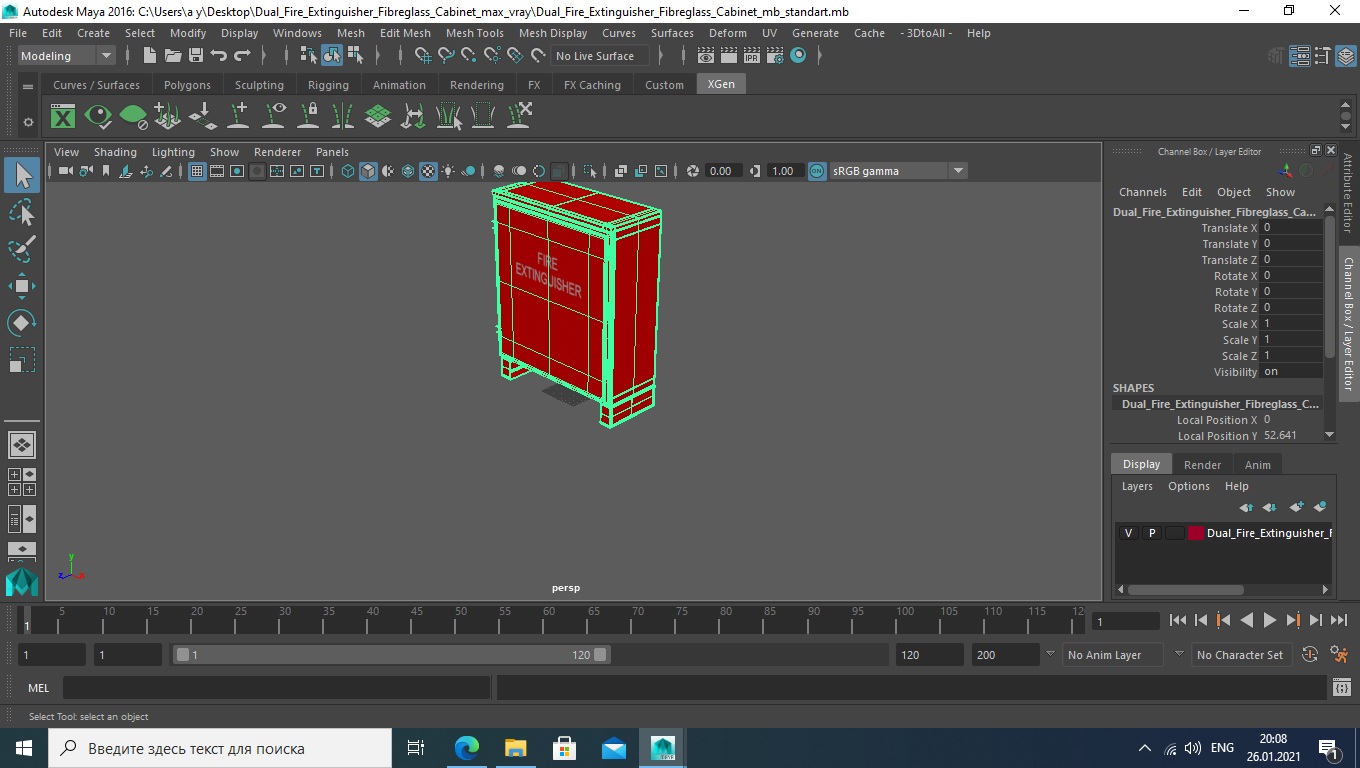Image resolution: width=1360 pixels, height=768 pixels.
Task: Activate the Lasso select tool
Action: [22, 212]
